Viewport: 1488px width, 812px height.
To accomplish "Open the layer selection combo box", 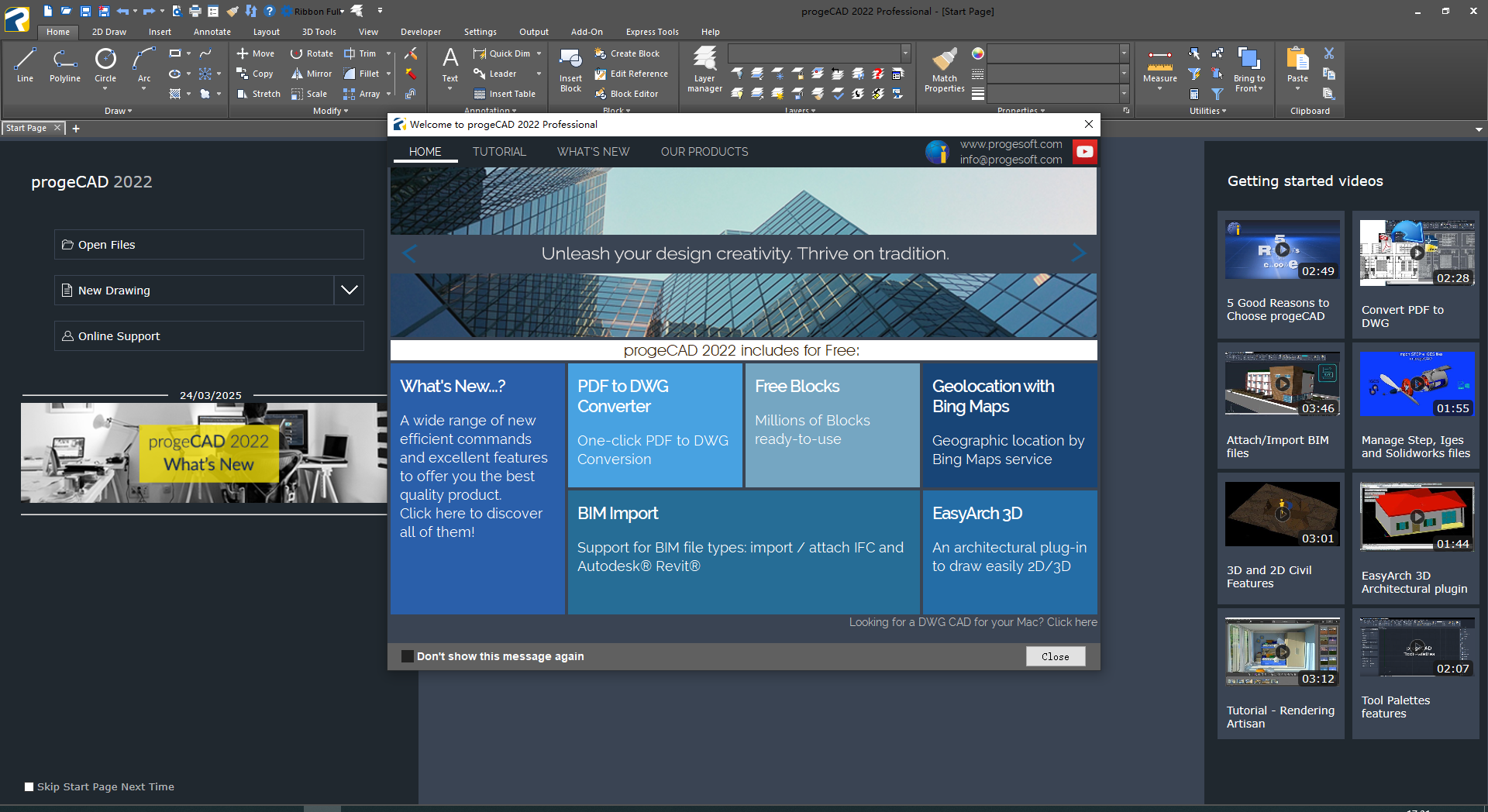I will (819, 53).
